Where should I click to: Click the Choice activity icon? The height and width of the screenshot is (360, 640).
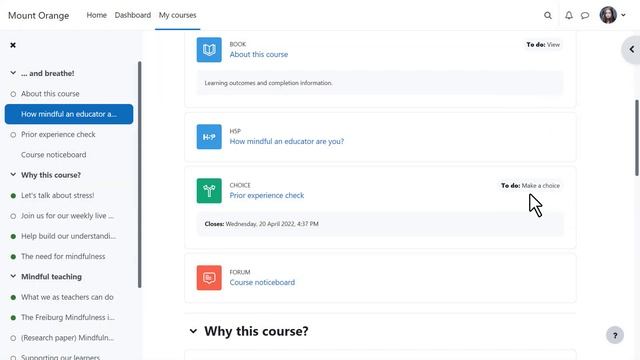click(x=209, y=191)
